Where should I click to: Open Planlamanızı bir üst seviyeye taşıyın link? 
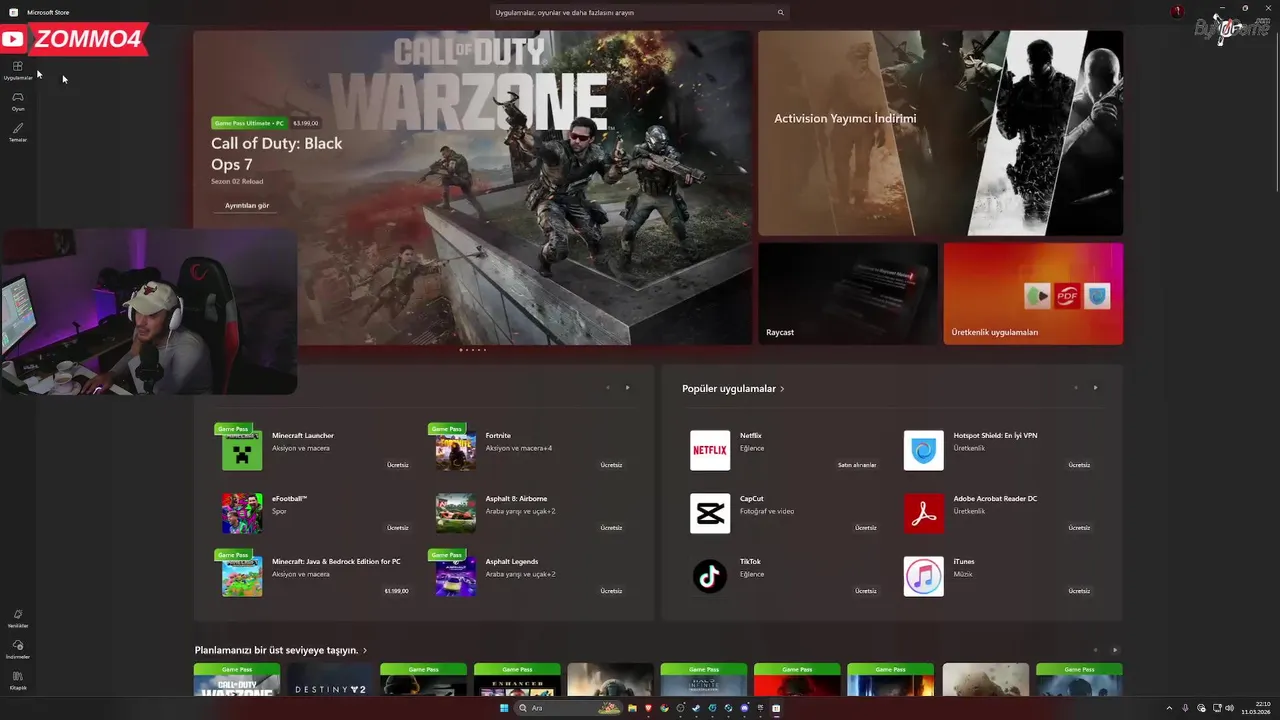coord(281,650)
